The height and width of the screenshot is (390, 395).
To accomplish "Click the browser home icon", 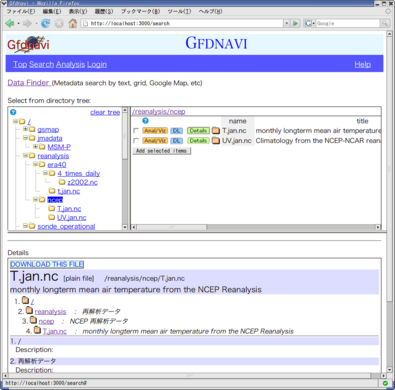I will point(73,23).
